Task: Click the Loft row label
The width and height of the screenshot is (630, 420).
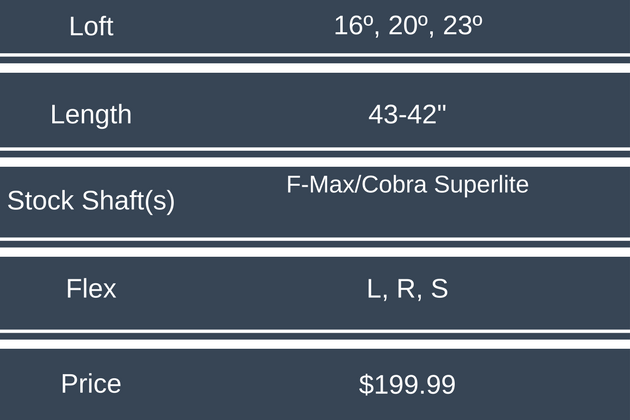Action: [91, 27]
